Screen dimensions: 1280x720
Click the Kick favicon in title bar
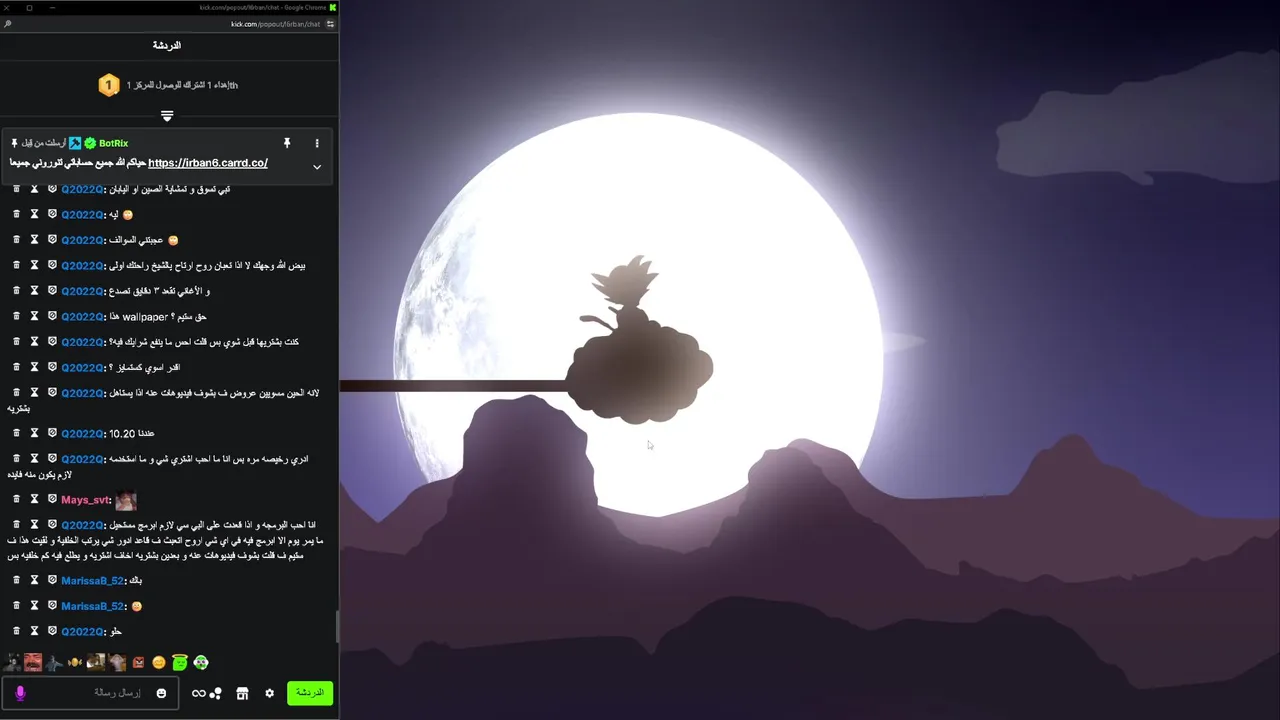tap(333, 7)
